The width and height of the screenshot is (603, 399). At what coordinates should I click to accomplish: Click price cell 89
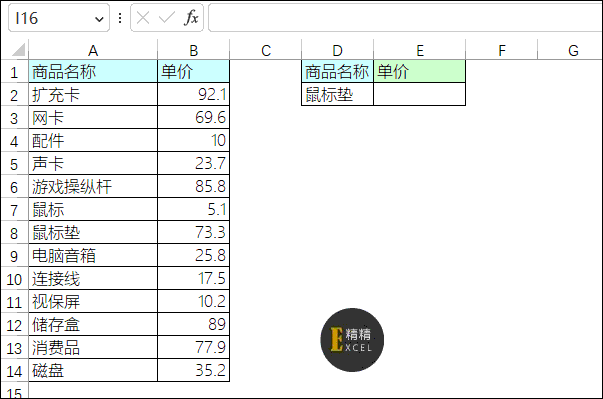pyautogui.click(x=193, y=325)
